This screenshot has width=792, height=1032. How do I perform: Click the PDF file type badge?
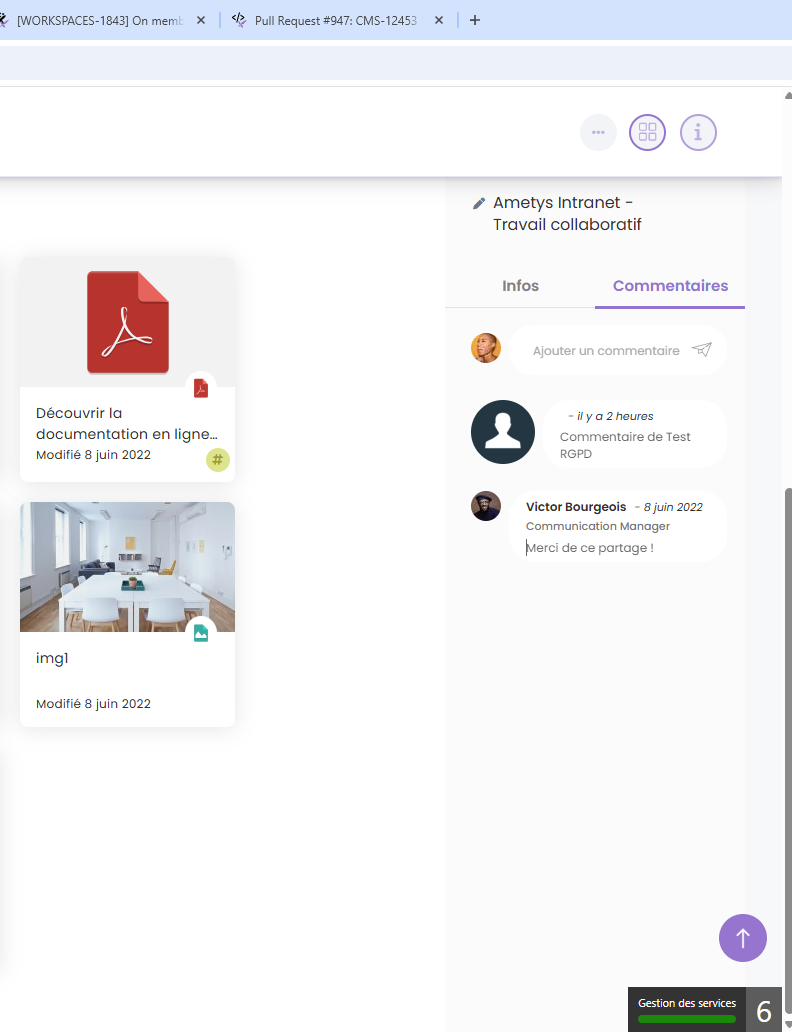click(201, 388)
